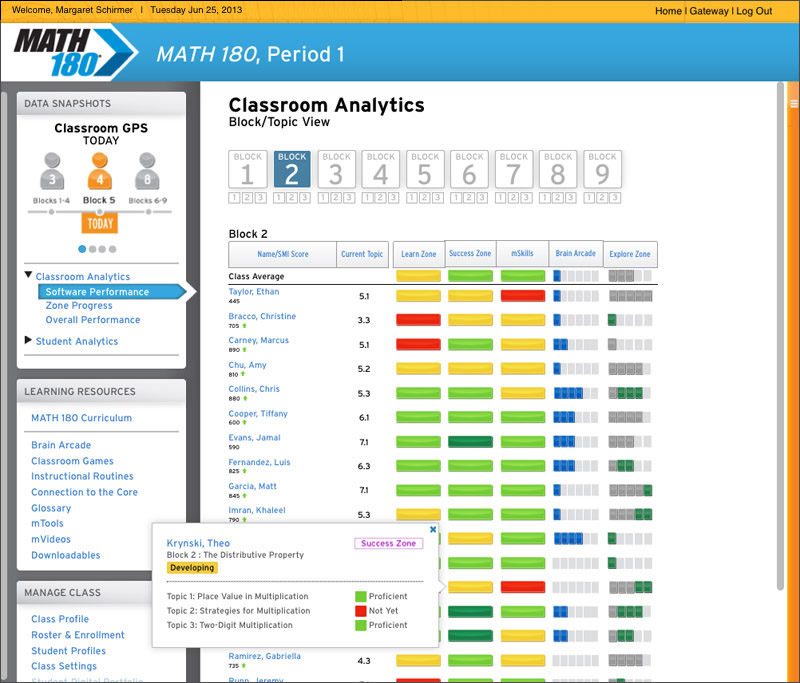Screen dimensions: 800x683
Task: Open the Explore Zone column tab
Action: pyautogui.click(x=630, y=254)
